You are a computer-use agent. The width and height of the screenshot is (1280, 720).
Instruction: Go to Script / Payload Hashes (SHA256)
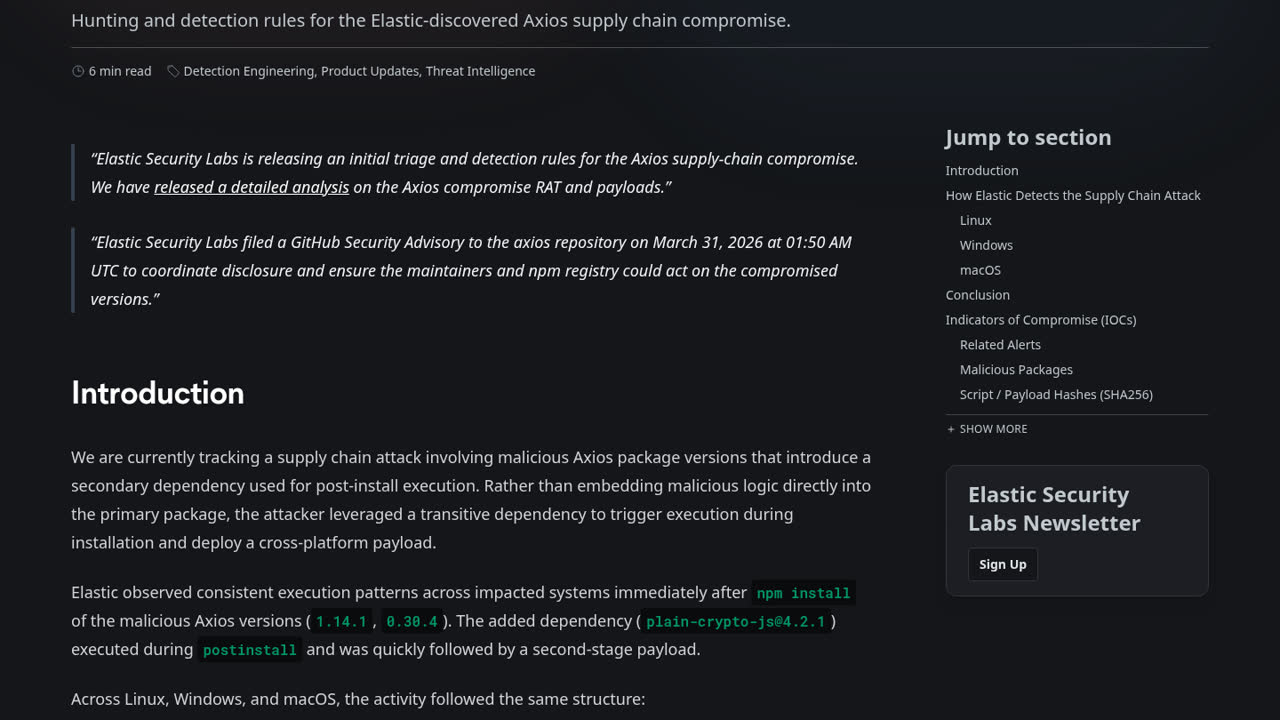click(1056, 395)
